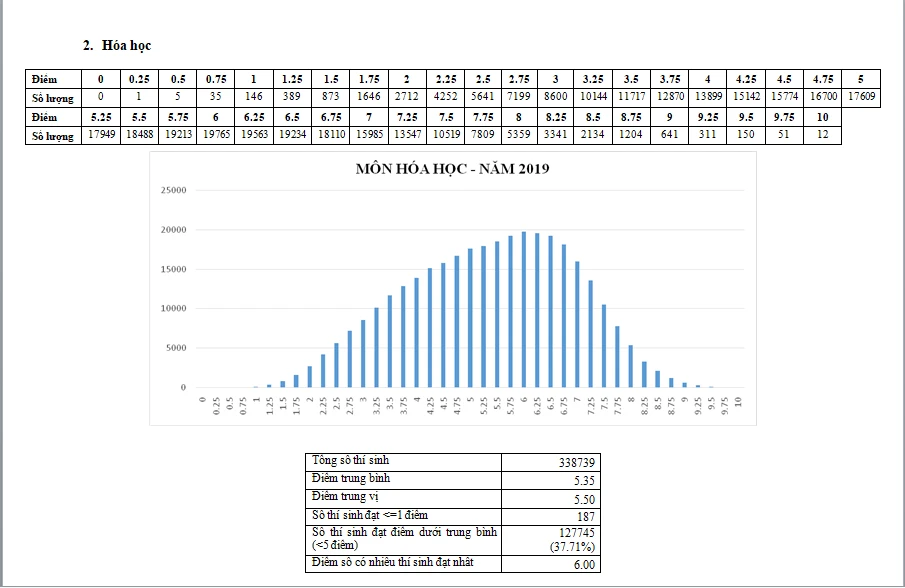905x588 pixels.
Task: Select the 5000 label on the y-axis
Action: (x=176, y=348)
